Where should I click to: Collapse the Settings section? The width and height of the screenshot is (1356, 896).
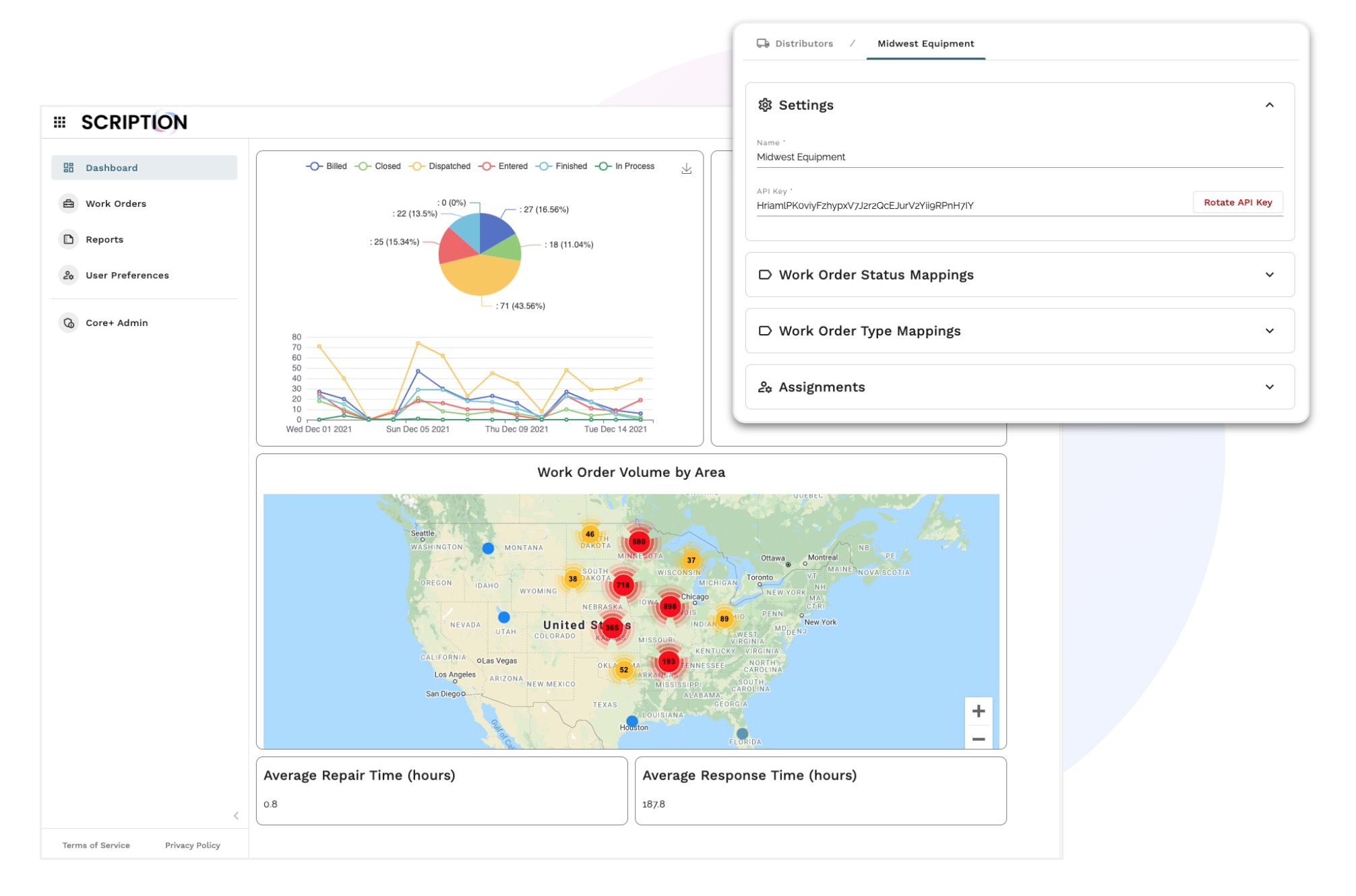click(x=1269, y=105)
